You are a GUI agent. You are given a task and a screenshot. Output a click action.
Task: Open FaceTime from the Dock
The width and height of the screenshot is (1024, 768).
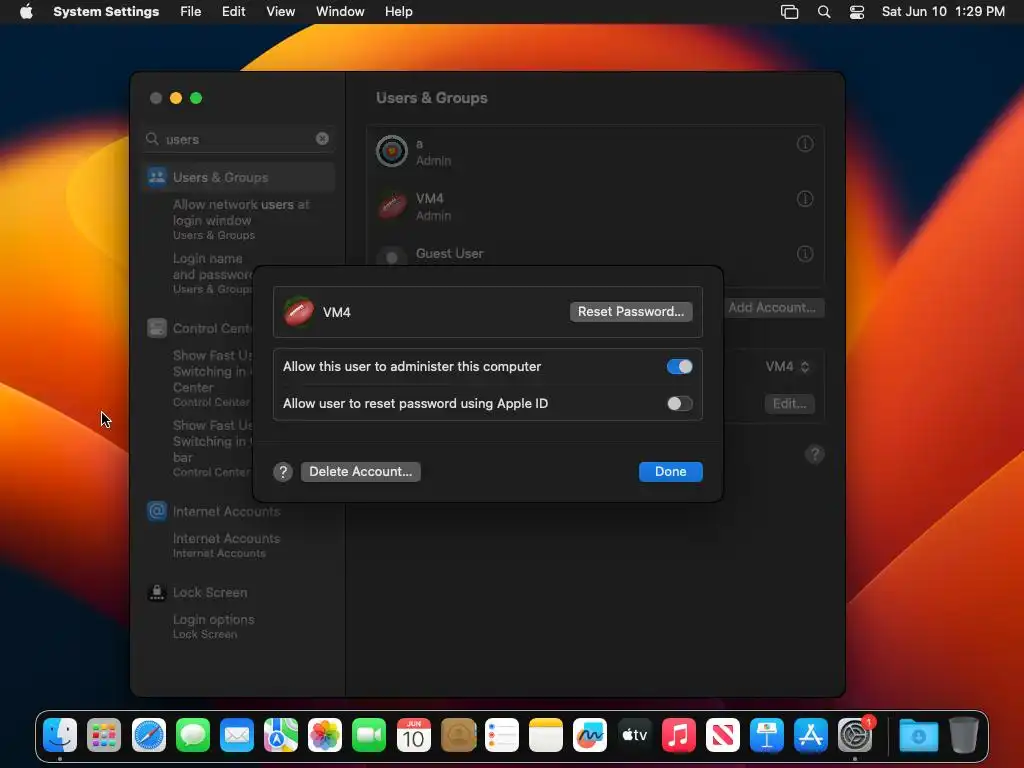point(369,735)
